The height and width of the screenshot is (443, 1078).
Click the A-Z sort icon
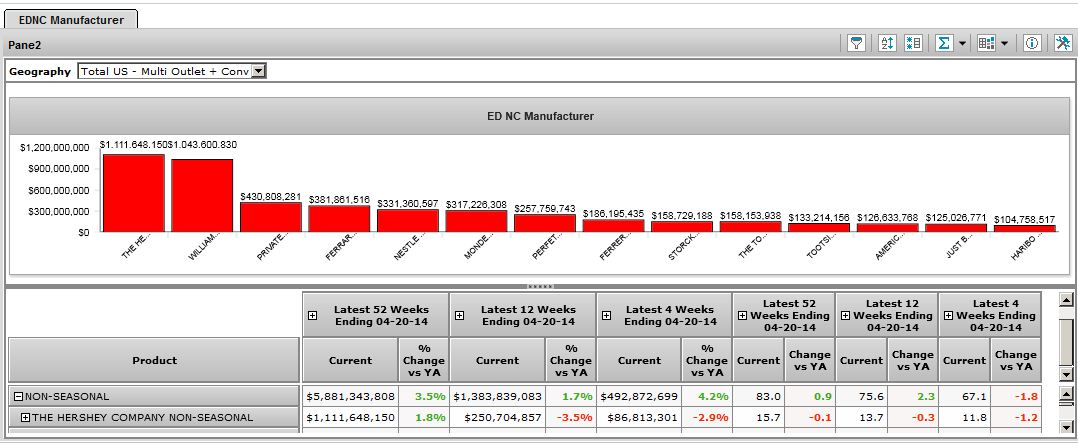(886, 44)
